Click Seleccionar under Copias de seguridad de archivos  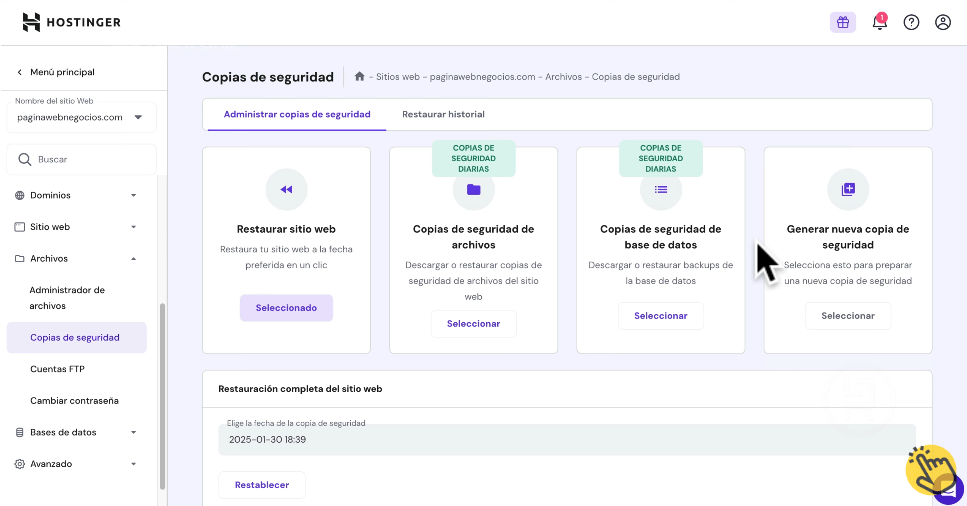pyautogui.click(x=474, y=324)
